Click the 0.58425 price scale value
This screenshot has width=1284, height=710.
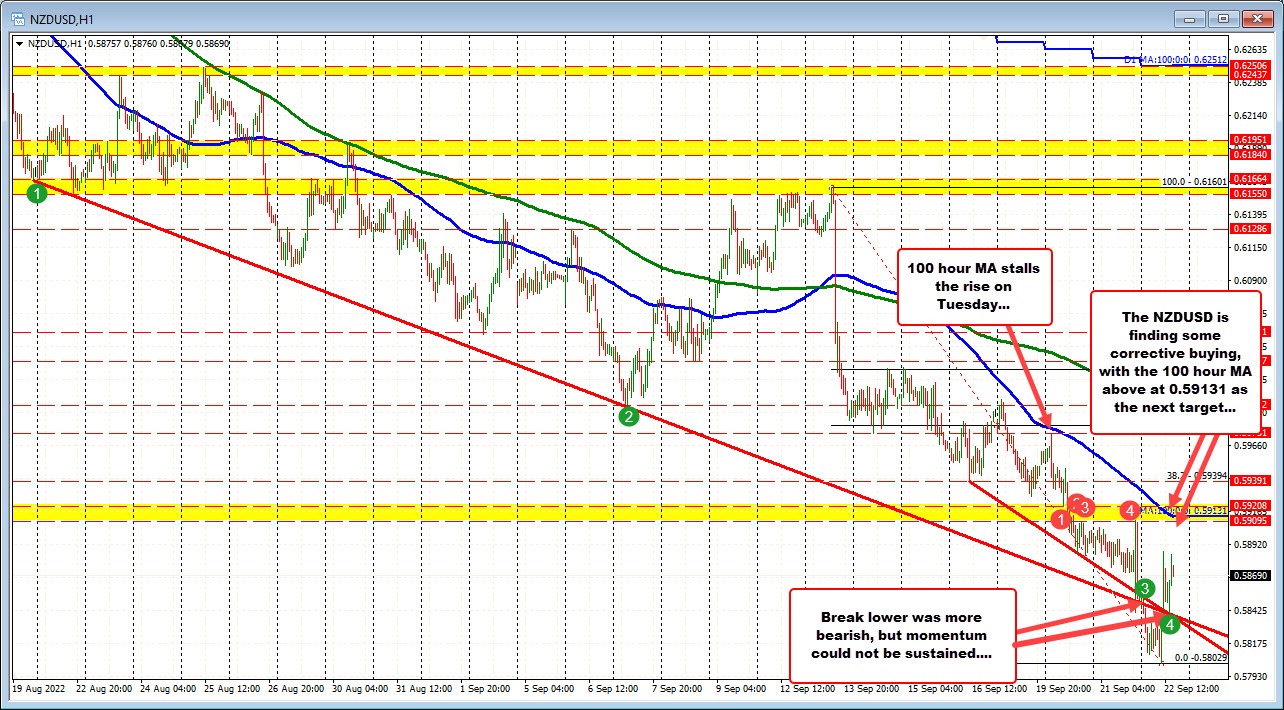coord(1251,610)
